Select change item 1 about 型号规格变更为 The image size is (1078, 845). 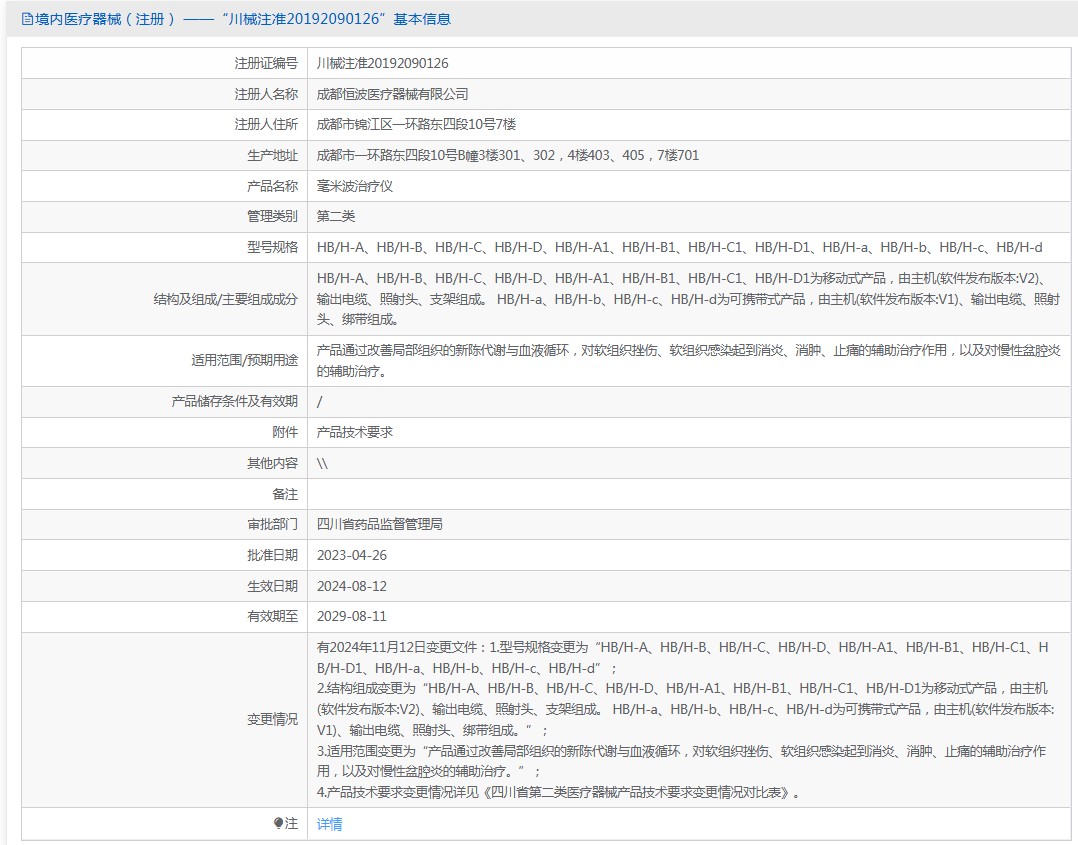tap(683, 658)
